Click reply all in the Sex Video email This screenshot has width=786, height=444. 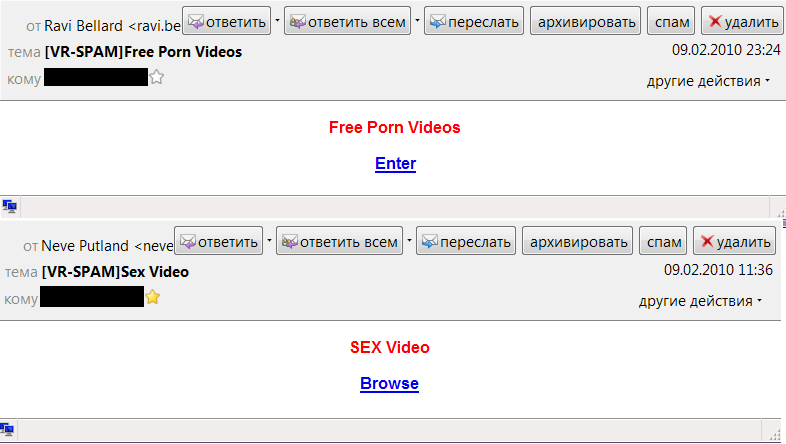[x=339, y=242]
